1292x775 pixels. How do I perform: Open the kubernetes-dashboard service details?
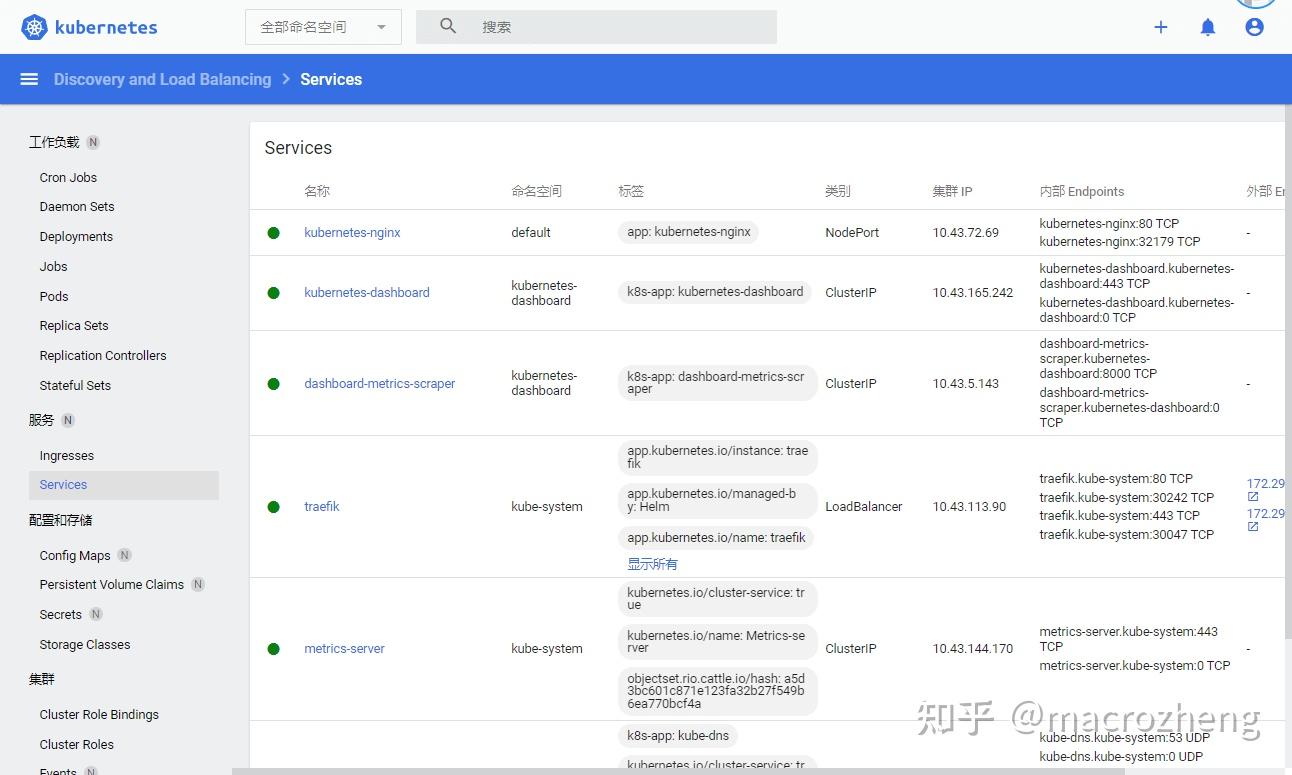(367, 292)
